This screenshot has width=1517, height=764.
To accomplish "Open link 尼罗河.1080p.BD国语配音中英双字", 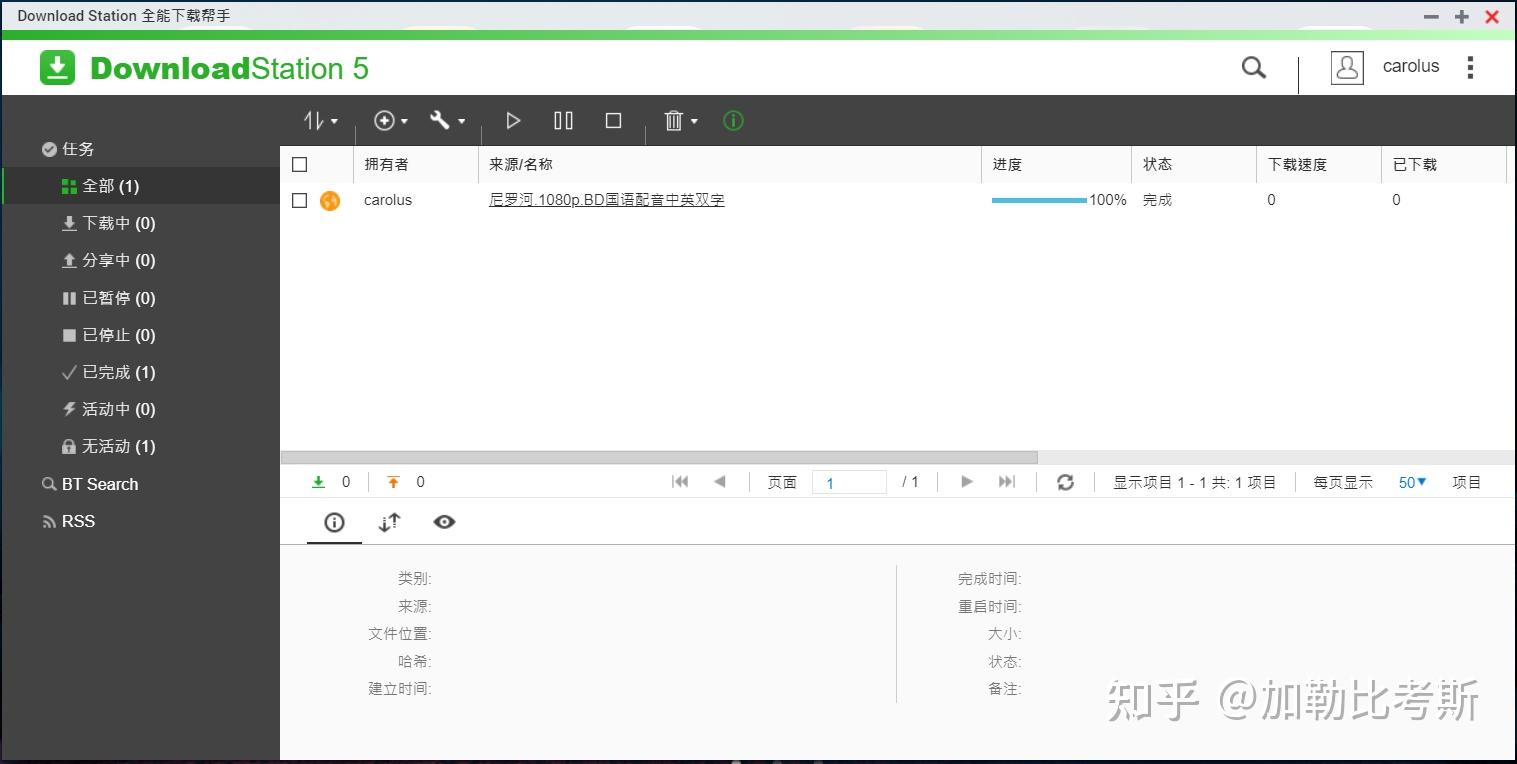I will pos(606,200).
